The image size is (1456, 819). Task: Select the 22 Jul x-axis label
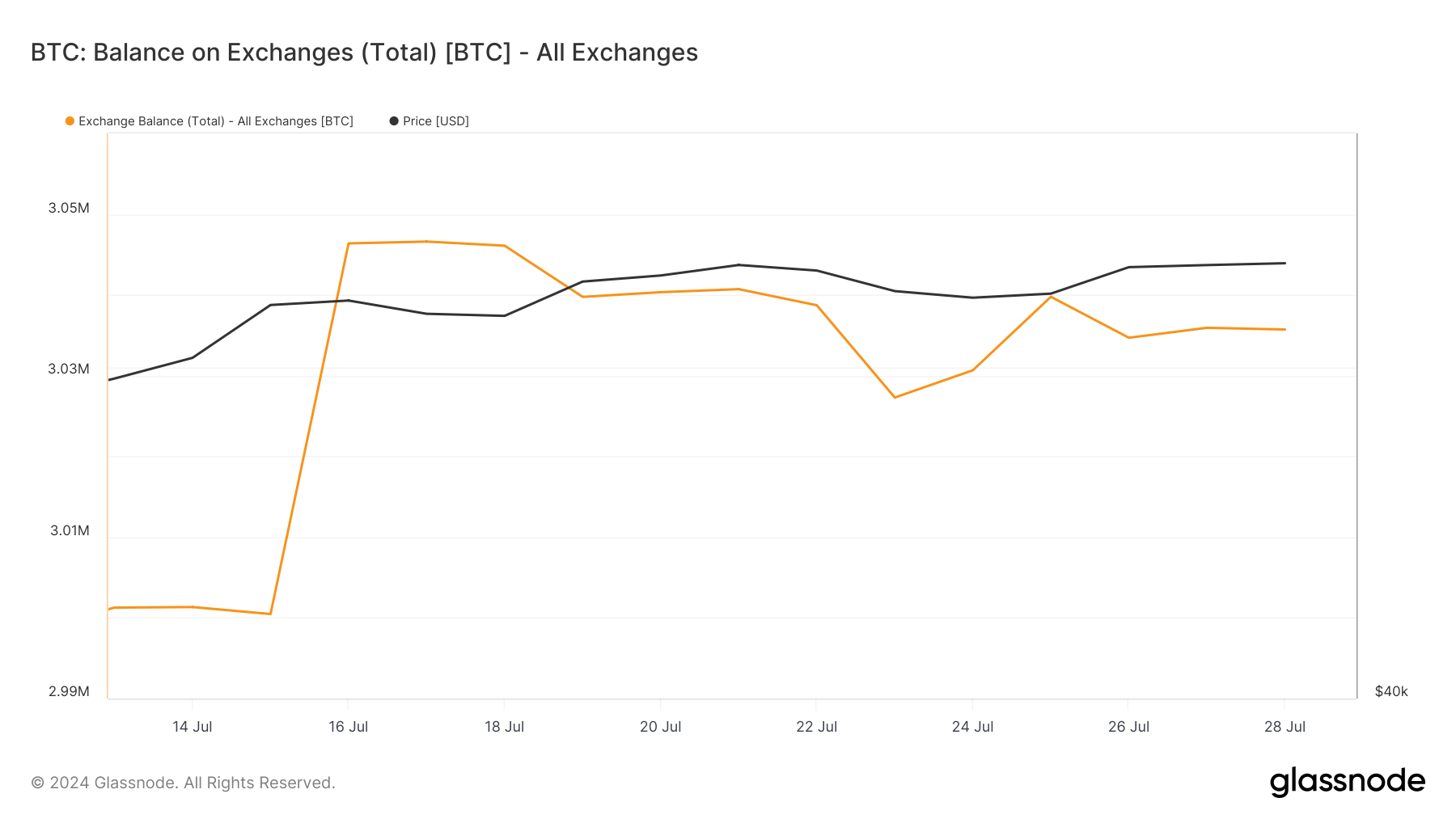[x=816, y=727]
